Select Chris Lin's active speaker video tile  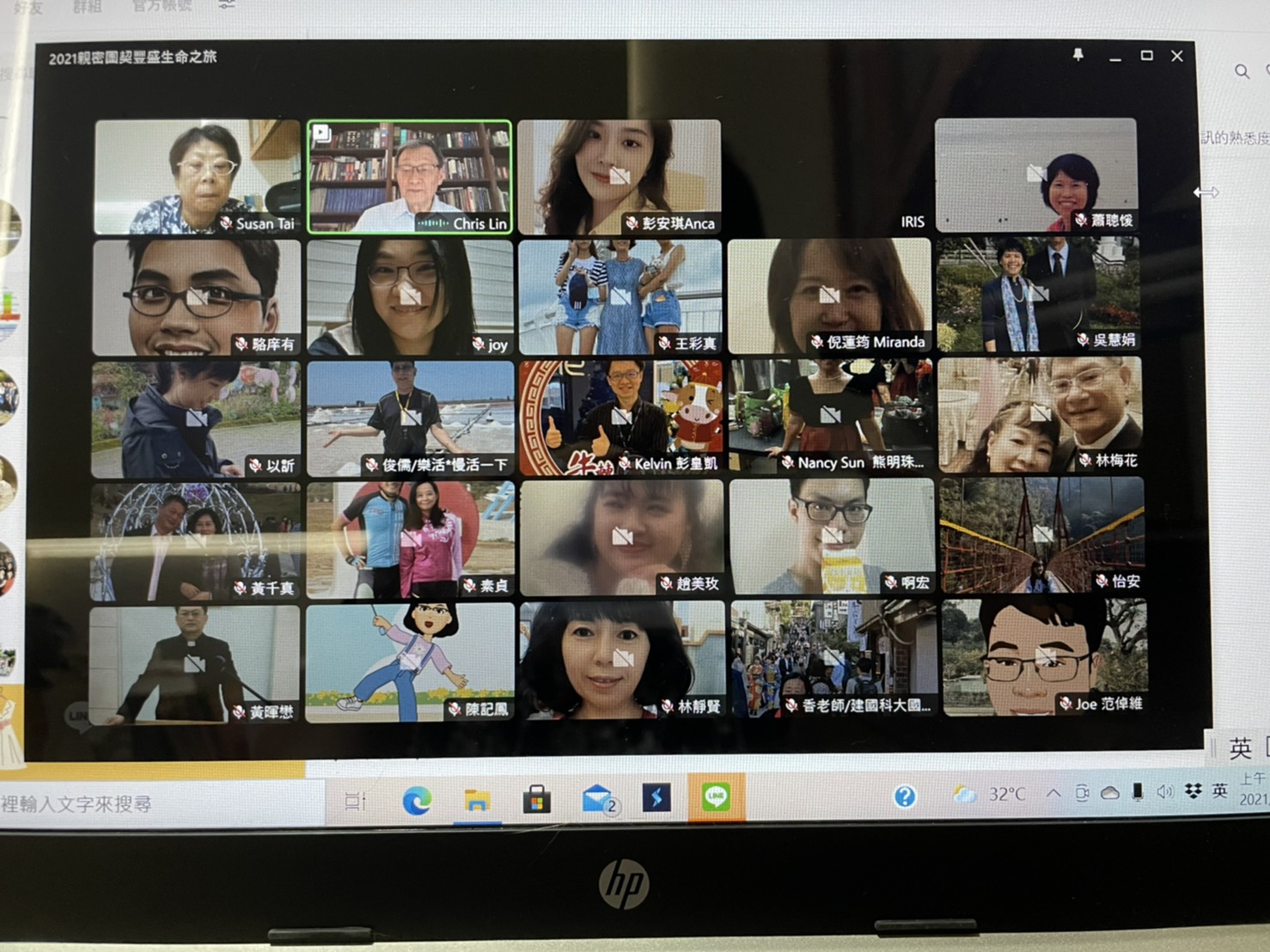click(410, 177)
